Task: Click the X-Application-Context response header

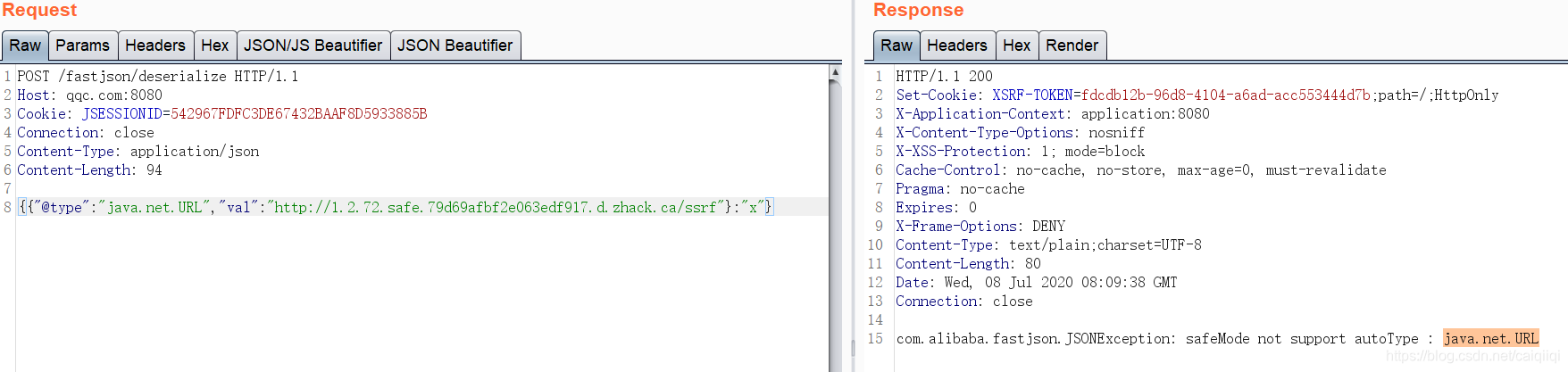Action: (1053, 114)
